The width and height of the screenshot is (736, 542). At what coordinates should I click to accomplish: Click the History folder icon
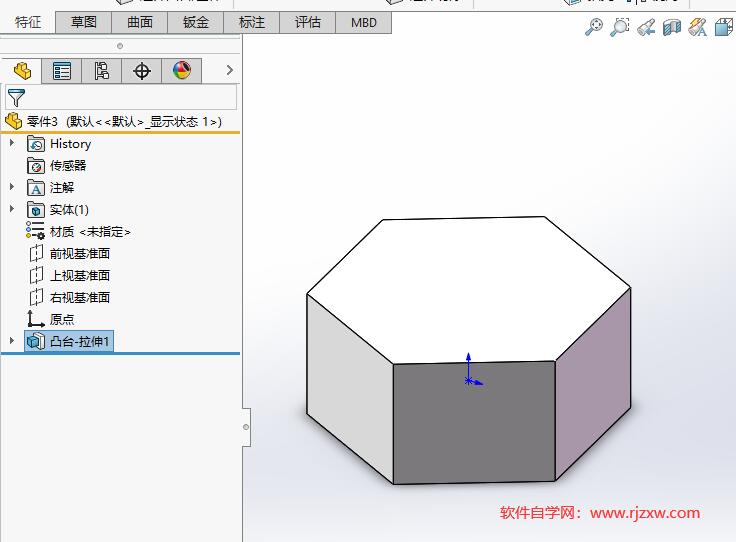[36, 144]
